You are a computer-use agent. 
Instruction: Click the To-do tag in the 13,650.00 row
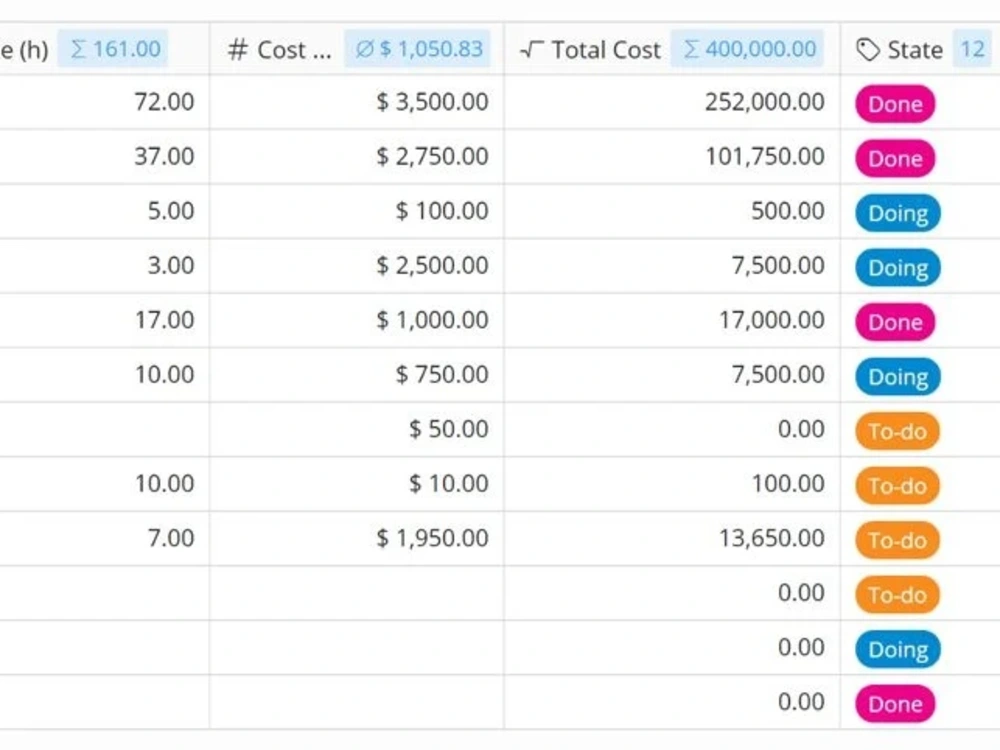897,540
